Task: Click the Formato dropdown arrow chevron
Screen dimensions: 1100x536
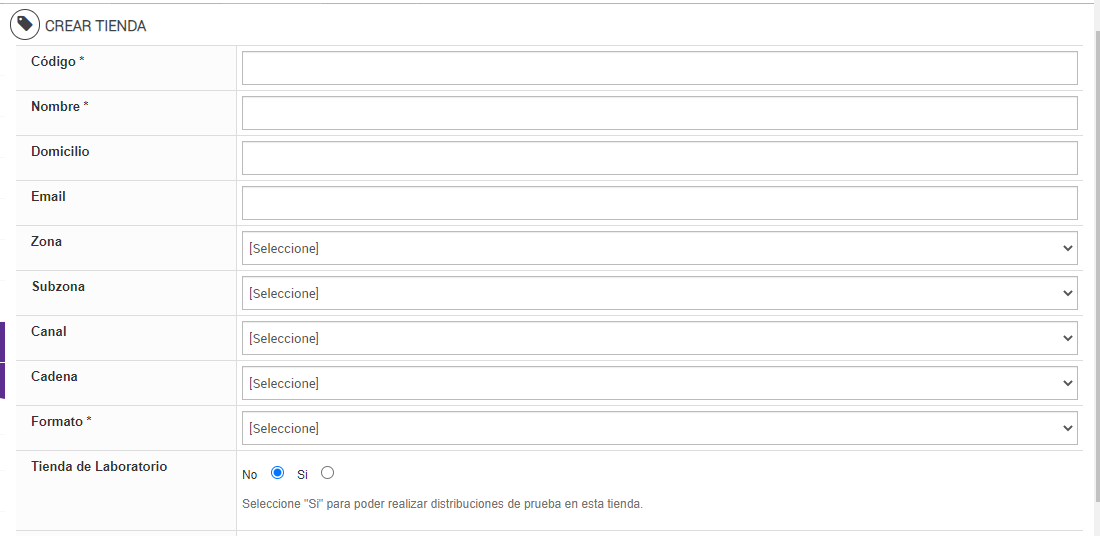Action: click(x=1067, y=428)
